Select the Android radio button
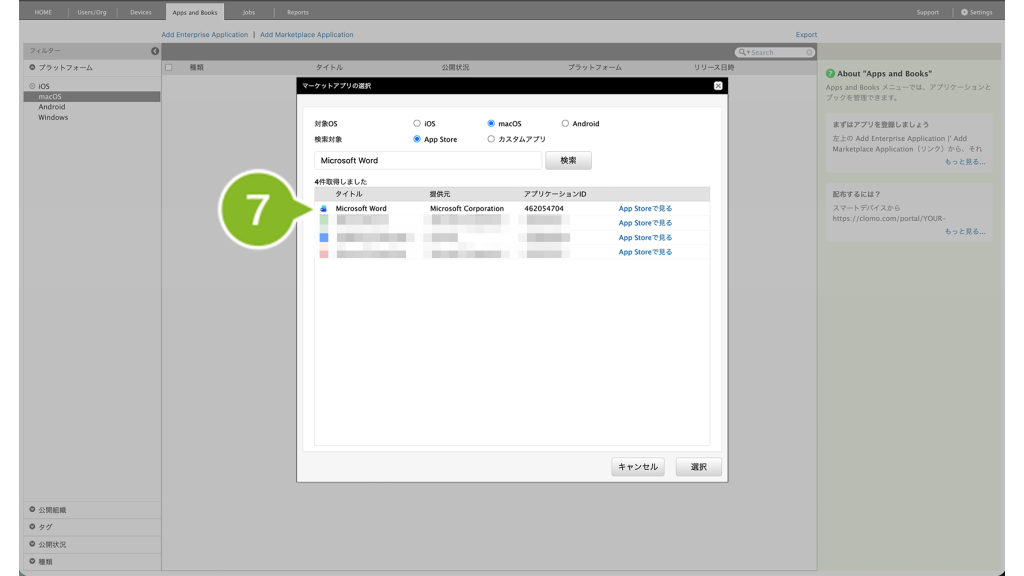Viewport: 1024px width, 576px height. tap(565, 123)
